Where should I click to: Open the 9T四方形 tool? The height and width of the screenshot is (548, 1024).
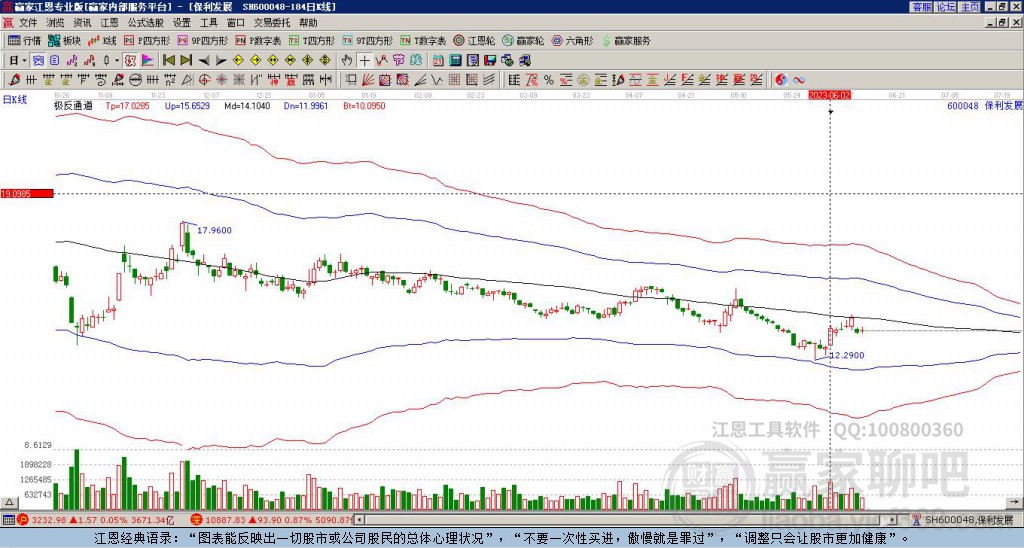(368, 40)
